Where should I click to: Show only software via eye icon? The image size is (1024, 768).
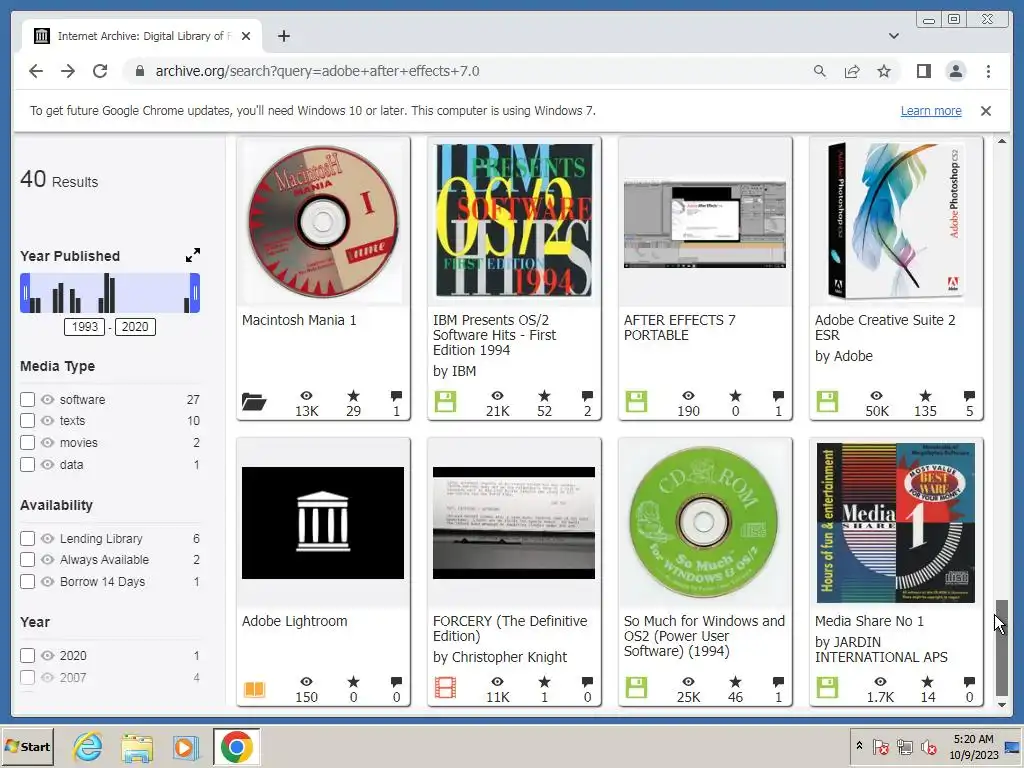[47, 400]
